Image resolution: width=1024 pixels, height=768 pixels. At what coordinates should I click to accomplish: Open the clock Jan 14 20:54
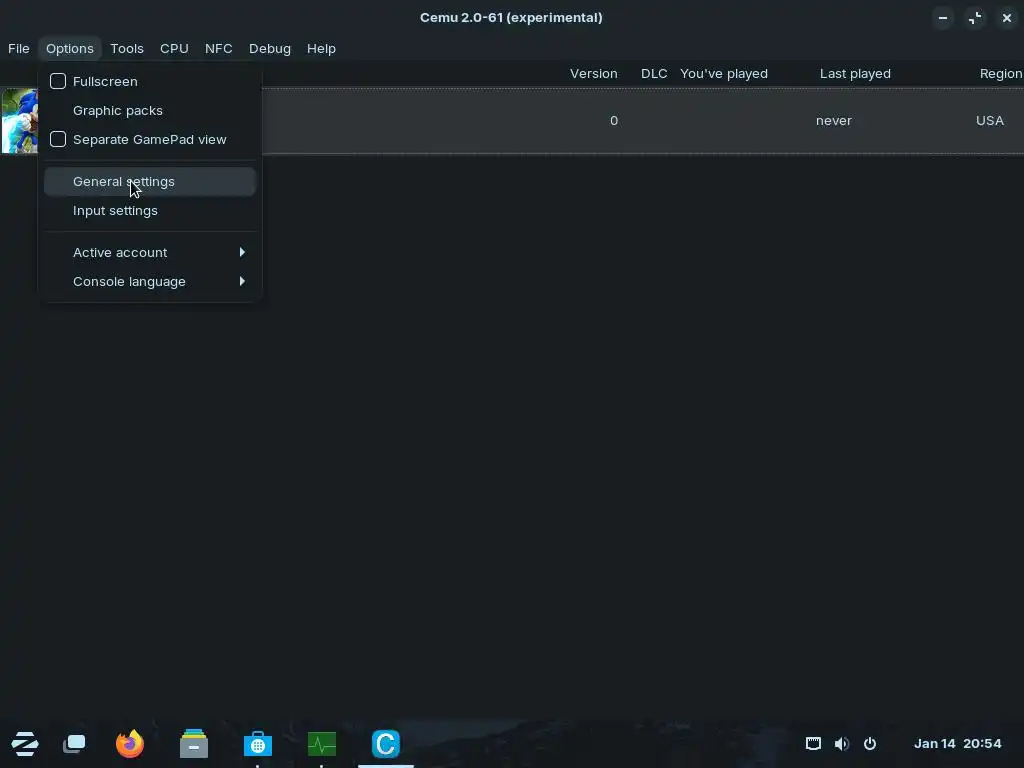[x=957, y=744]
